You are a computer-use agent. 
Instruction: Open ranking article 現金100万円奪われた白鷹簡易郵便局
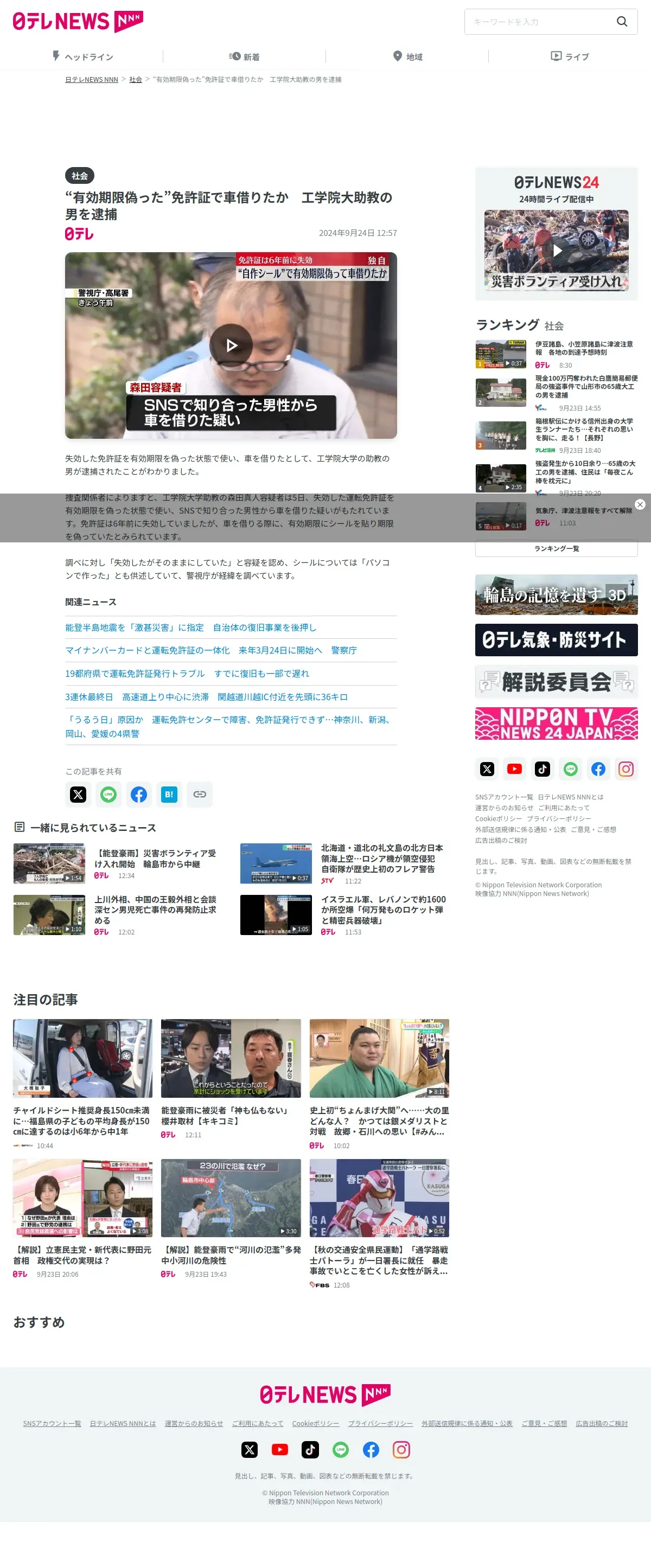[x=586, y=387]
